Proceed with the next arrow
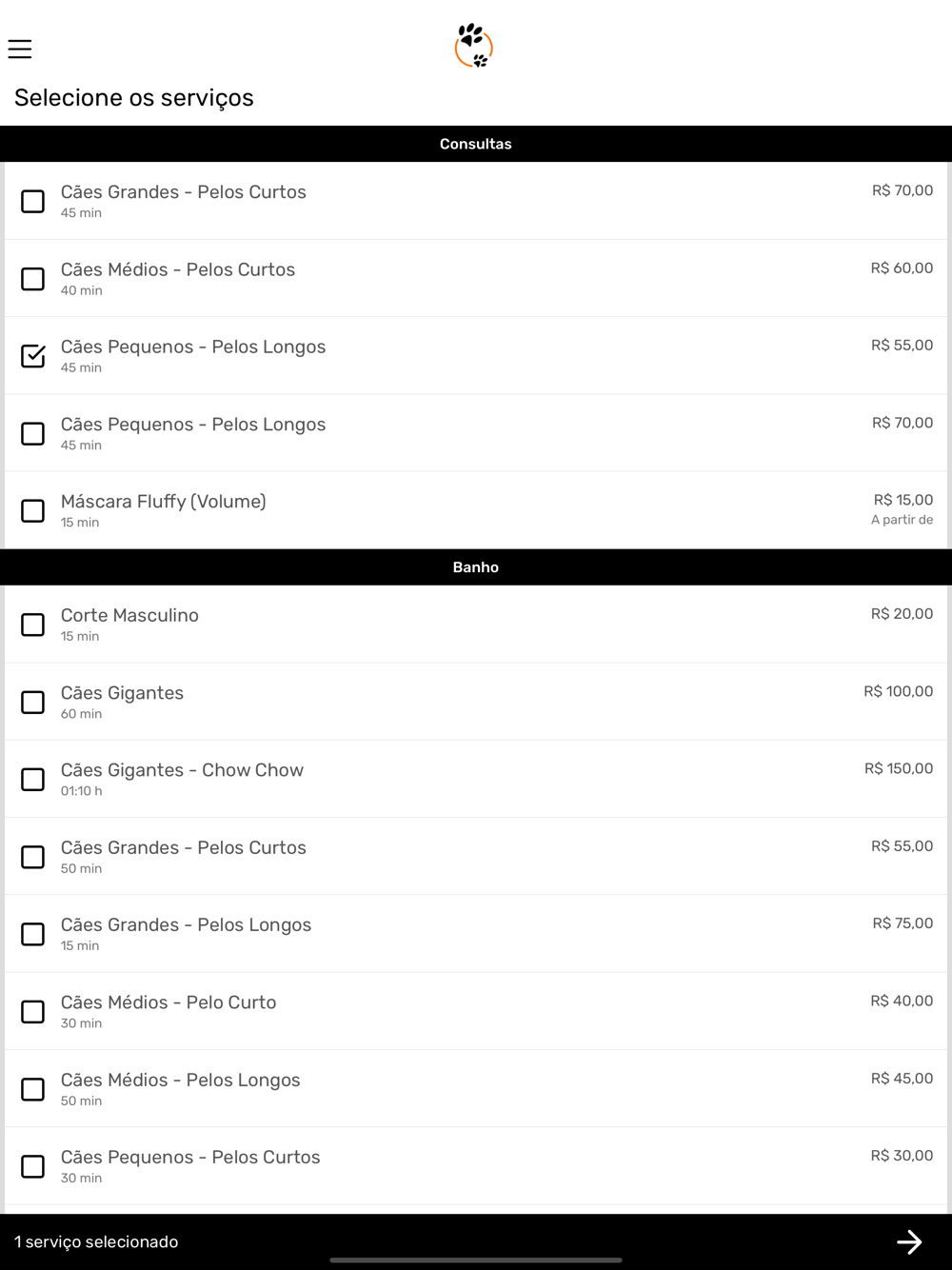Image resolution: width=952 pixels, height=1270 pixels. 908,1241
